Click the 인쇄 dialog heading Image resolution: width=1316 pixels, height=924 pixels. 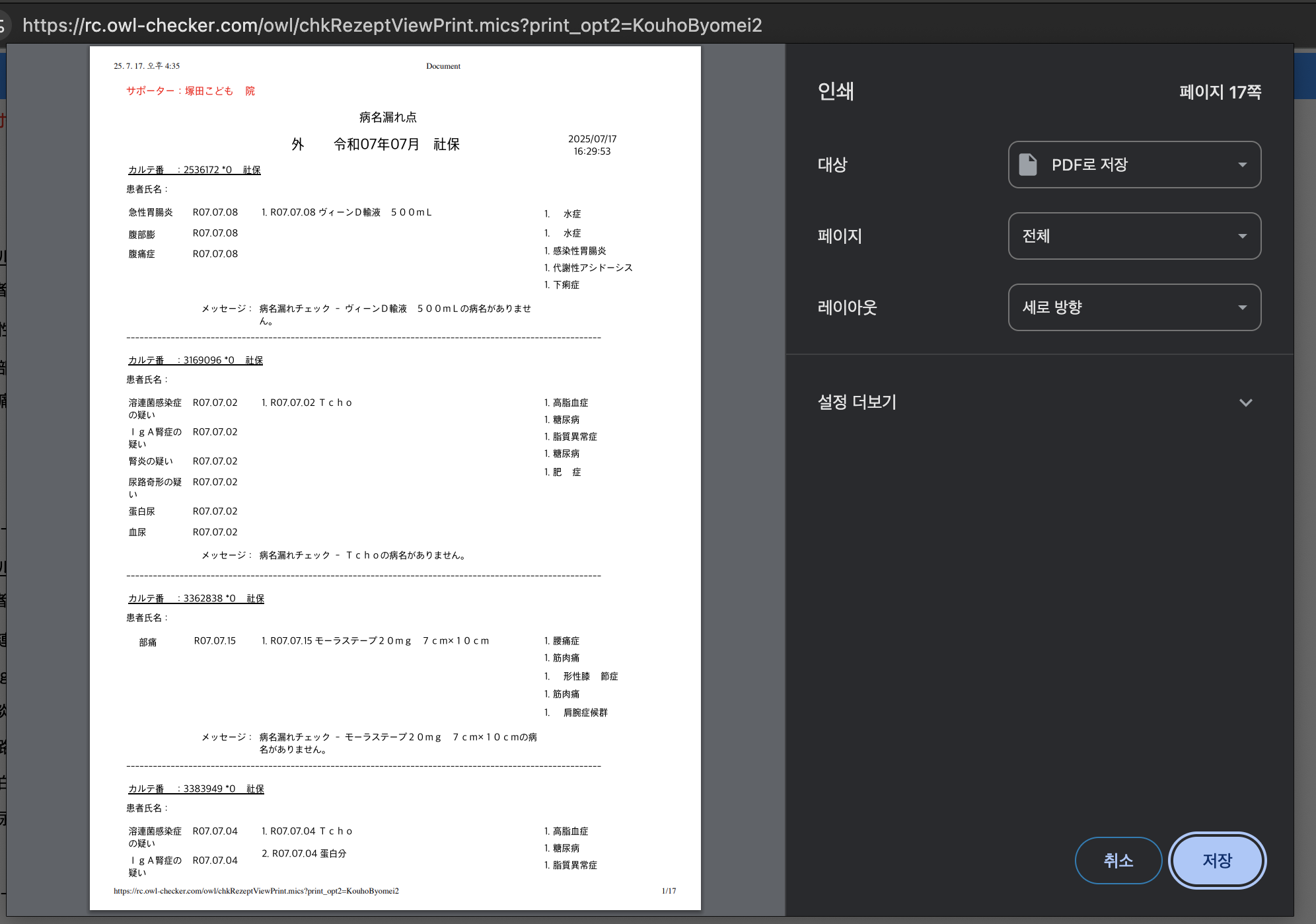pyautogui.click(x=836, y=91)
